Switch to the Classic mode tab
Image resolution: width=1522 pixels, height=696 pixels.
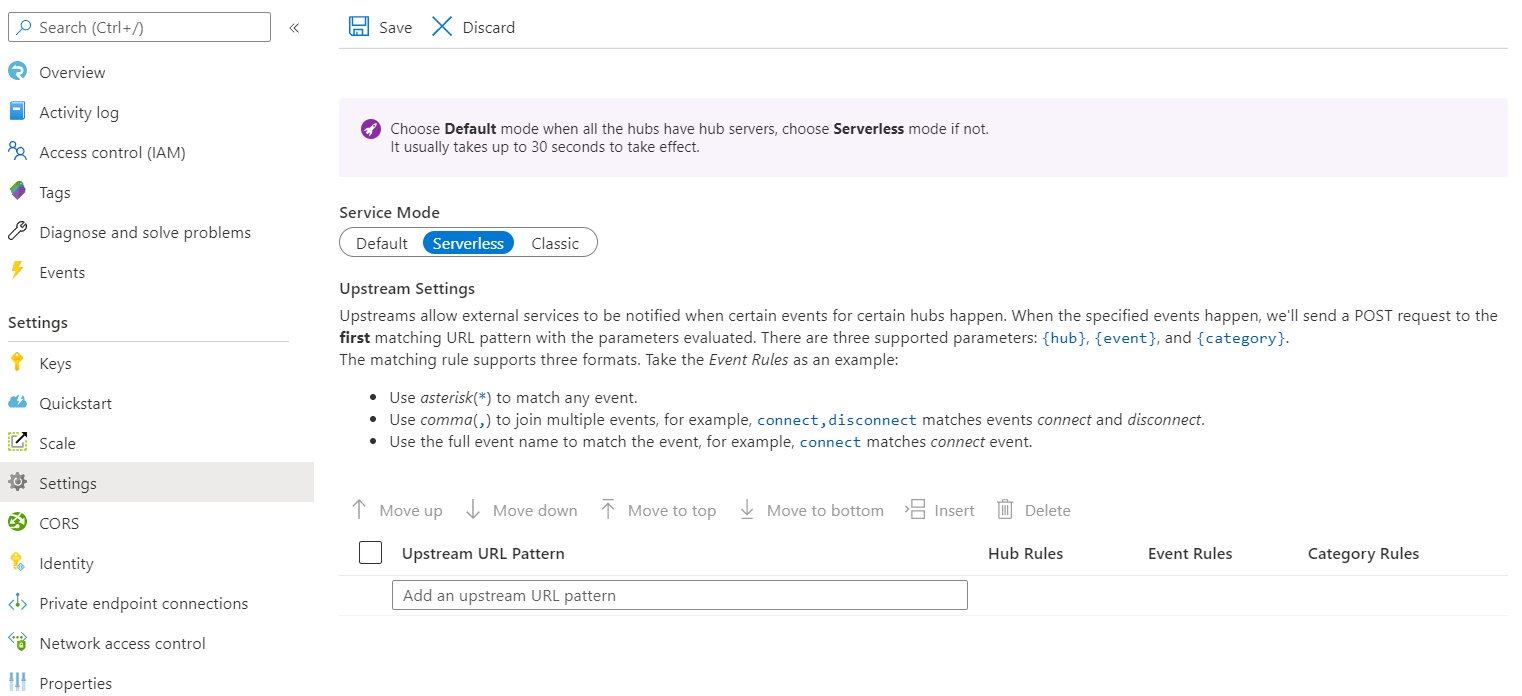pyautogui.click(x=555, y=242)
